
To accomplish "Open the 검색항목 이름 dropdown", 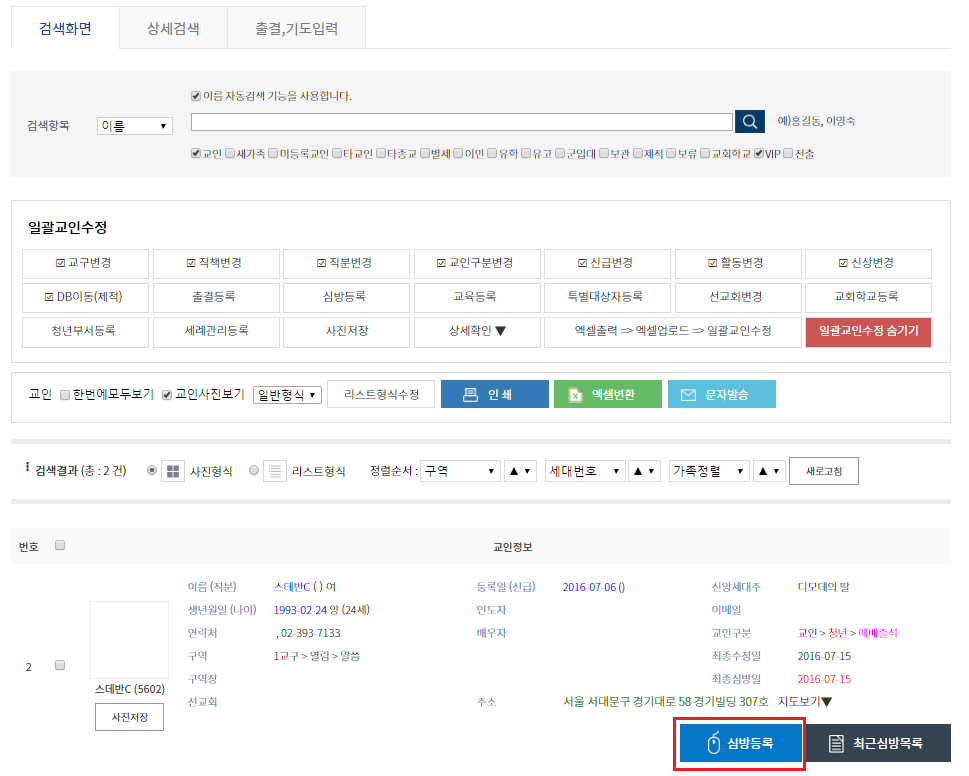I will pyautogui.click(x=135, y=126).
